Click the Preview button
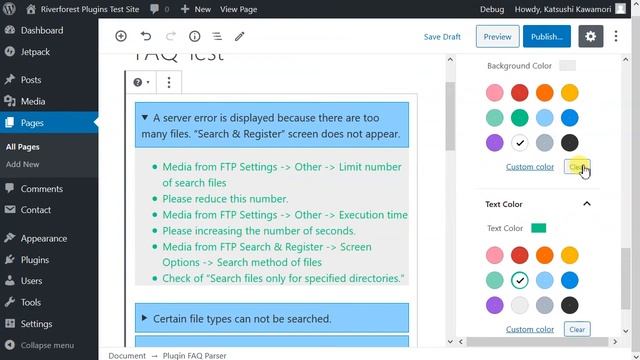The width and height of the screenshot is (640, 360). click(x=498, y=37)
